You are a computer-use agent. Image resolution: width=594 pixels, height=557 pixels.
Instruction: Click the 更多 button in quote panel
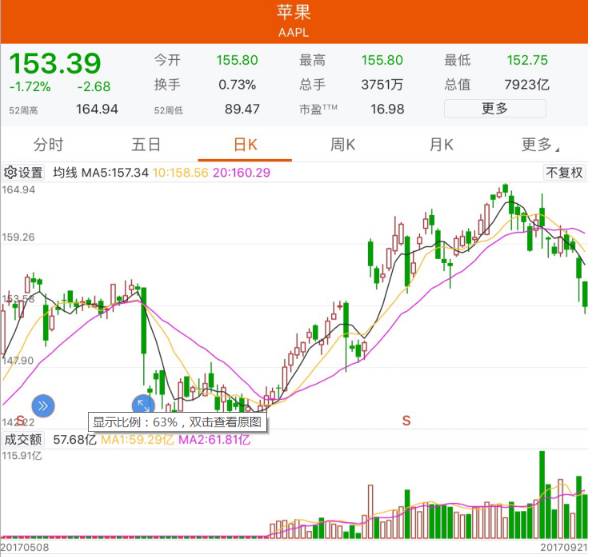coord(495,109)
